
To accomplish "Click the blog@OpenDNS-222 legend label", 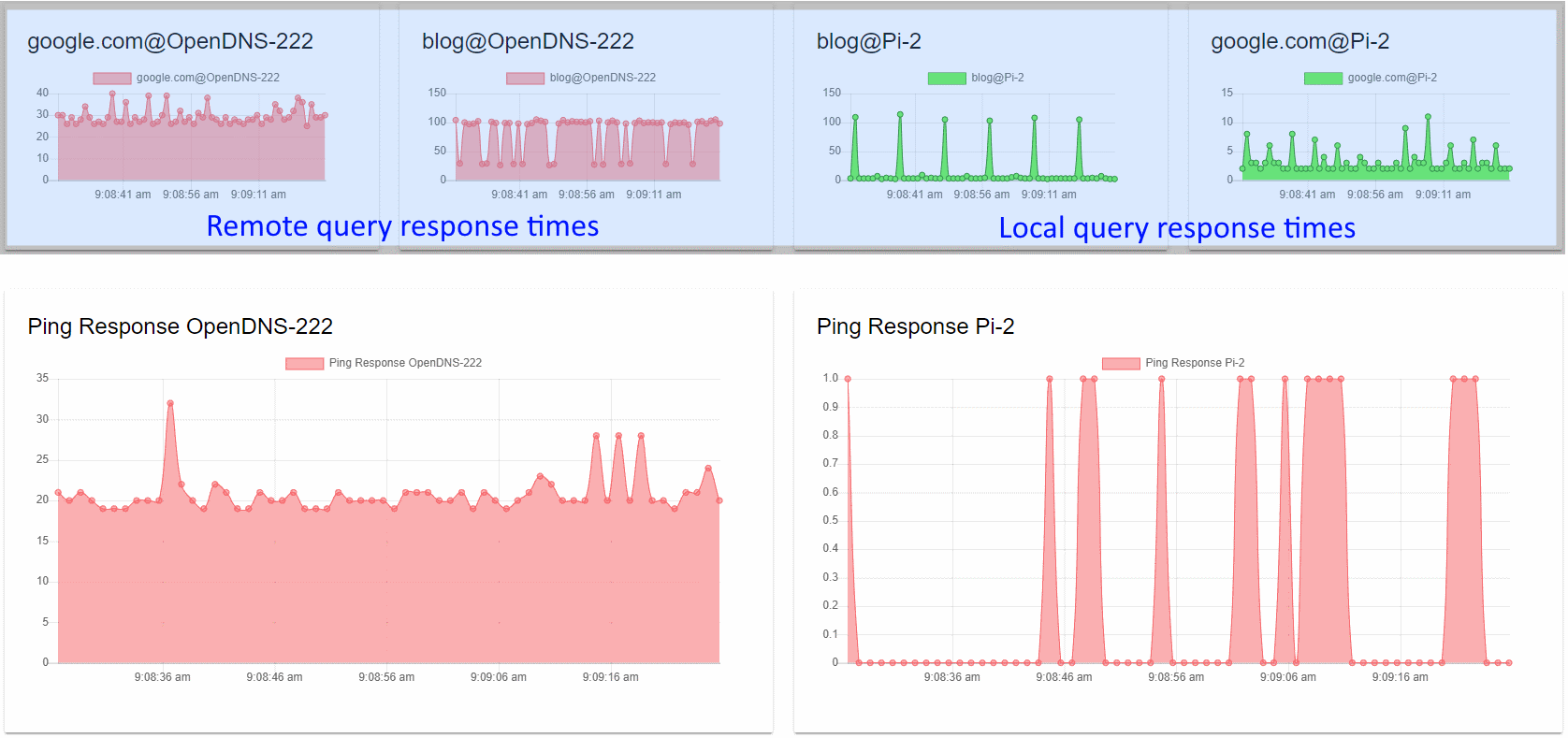I will (x=603, y=78).
